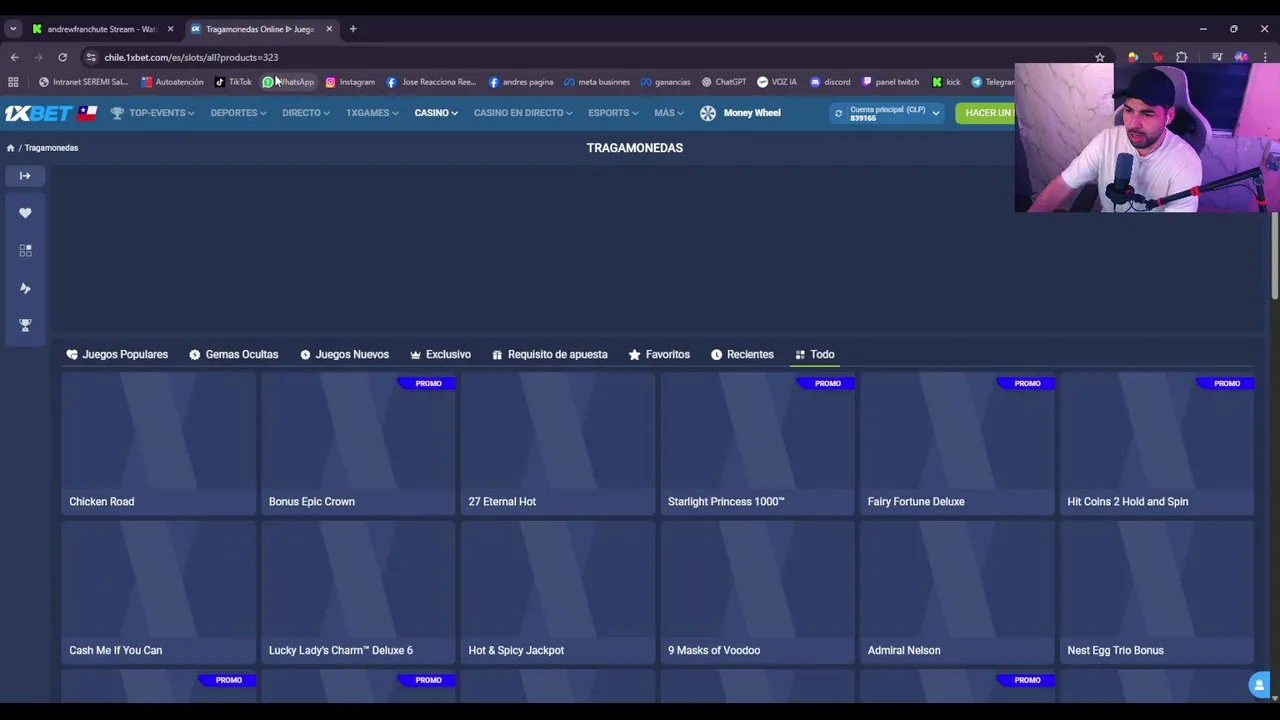Open browser extensions puzzle icon
The width and height of the screenshot is (1280, 720).
pyautogui.click(x=1182, y=57)
